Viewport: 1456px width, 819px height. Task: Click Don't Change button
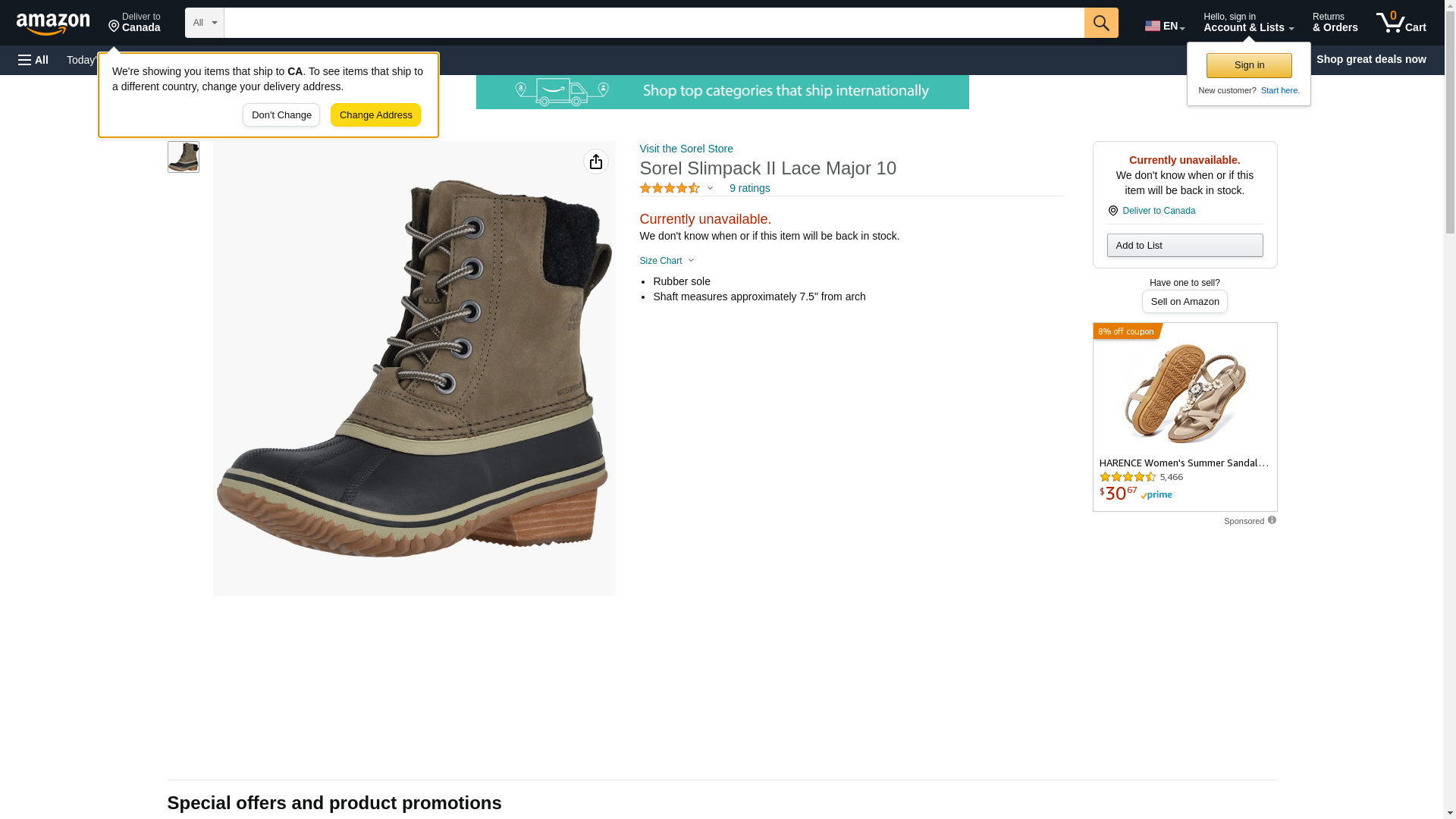[281, 115]
